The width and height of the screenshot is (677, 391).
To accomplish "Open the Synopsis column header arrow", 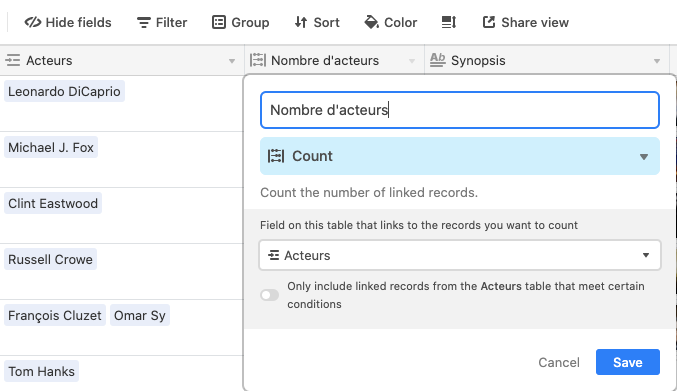I will [657, 61].
